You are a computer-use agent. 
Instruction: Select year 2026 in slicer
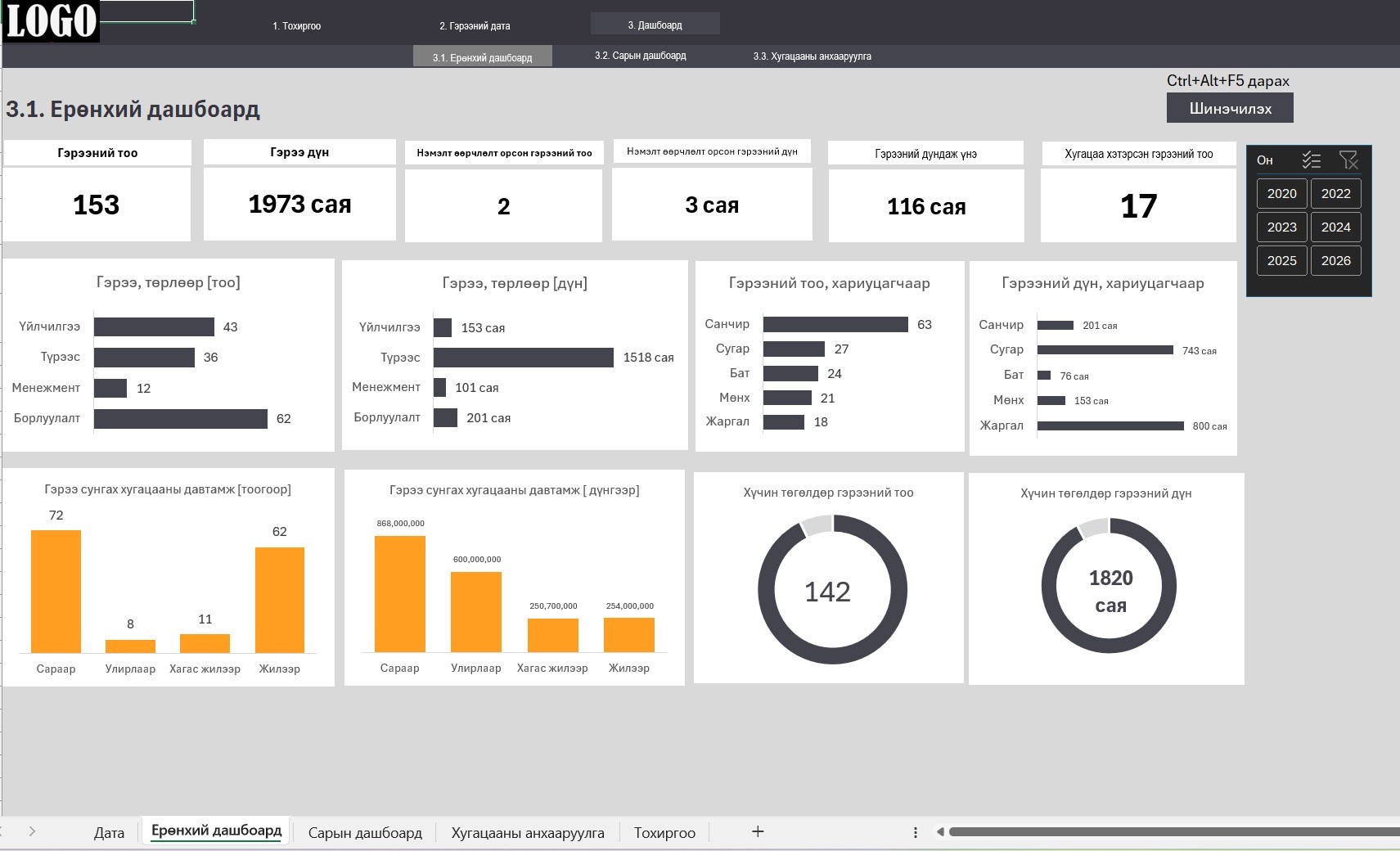(1335, 261)
